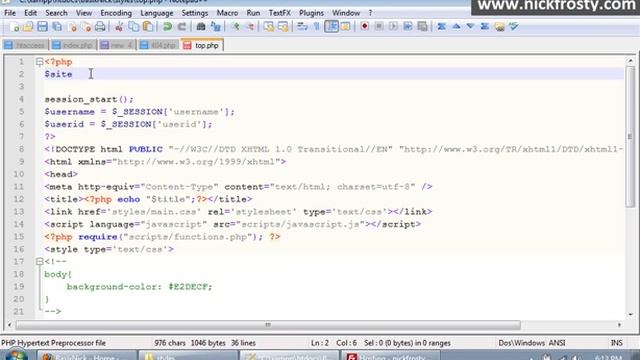The height and width of the screenshot is (360, 640).
Task: Click the Save All toolbar icon
Action: click(x=57, y=27)
